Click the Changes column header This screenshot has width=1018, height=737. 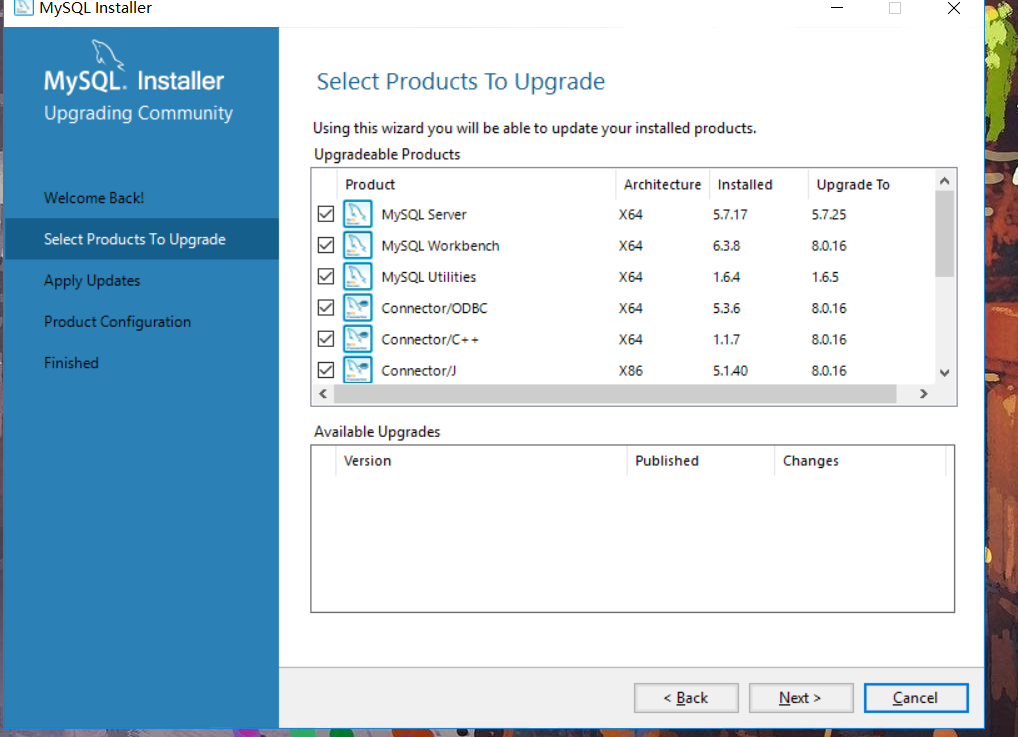pos(860,460)
